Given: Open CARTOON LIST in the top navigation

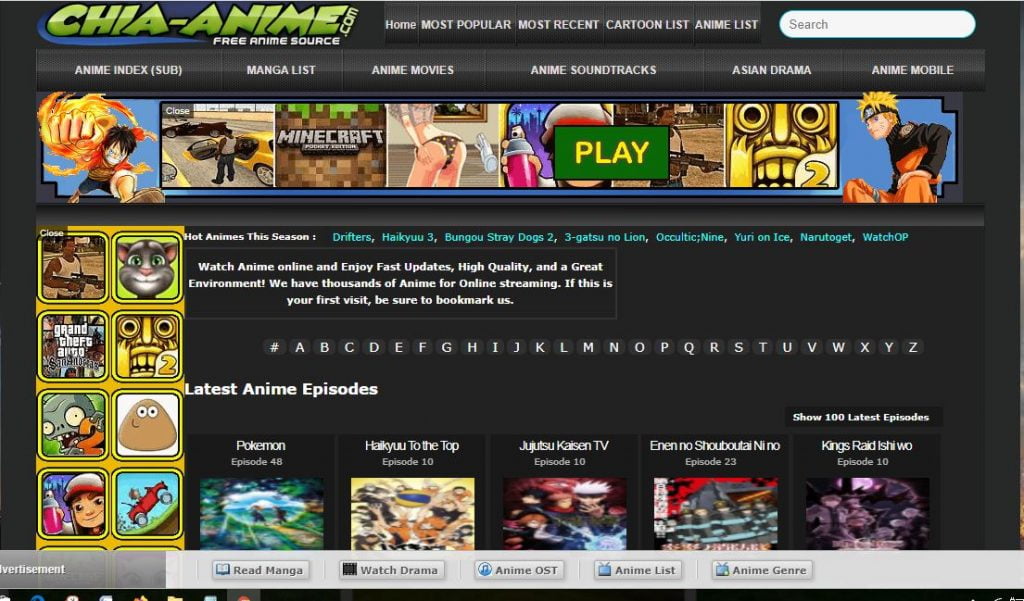Looking at the screenshot, I should point(647,25).
